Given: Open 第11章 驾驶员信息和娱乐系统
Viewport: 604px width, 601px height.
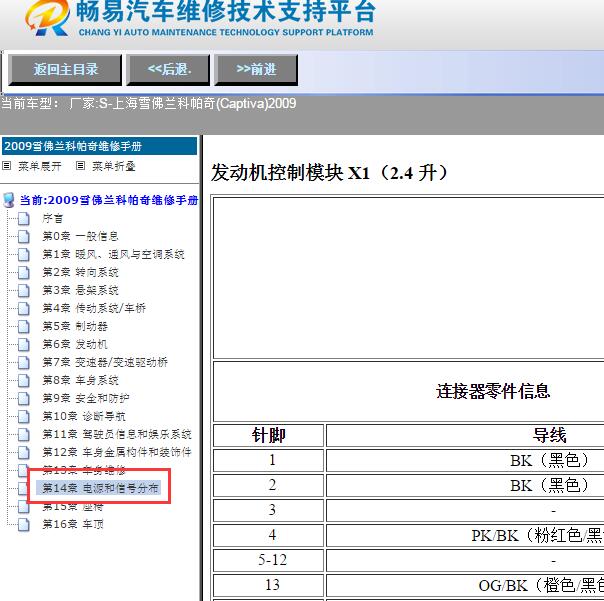Looking at the screenshot, I should (117, 434).
